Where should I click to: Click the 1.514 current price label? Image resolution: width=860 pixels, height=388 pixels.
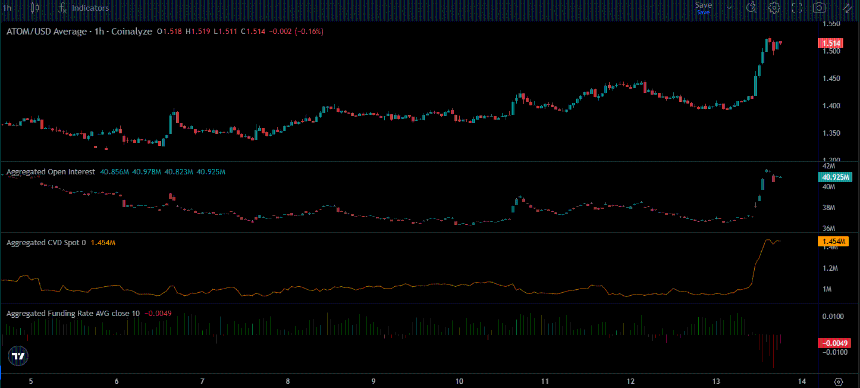tap(829, 44)
